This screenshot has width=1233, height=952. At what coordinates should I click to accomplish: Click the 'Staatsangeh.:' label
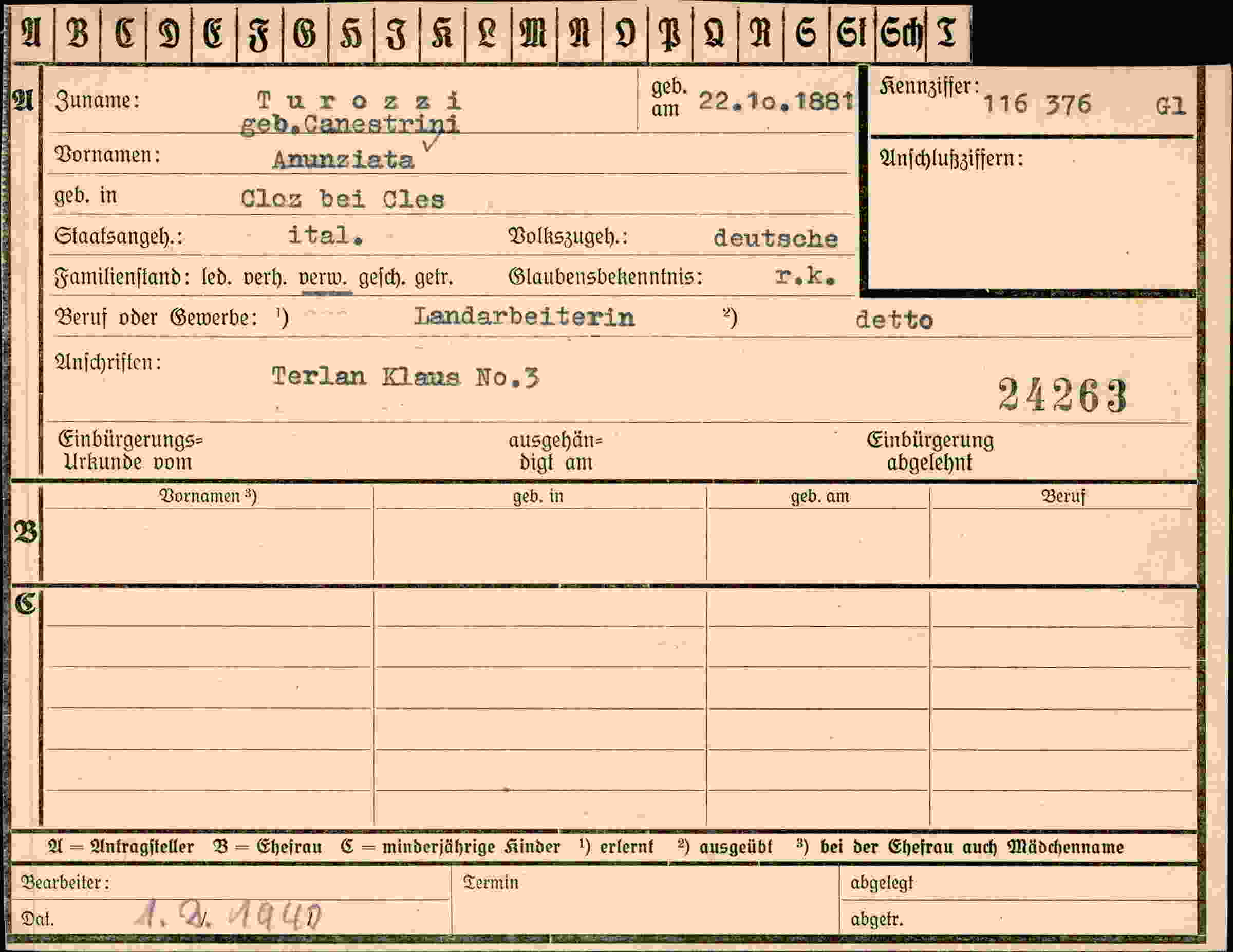click(119, 236)
